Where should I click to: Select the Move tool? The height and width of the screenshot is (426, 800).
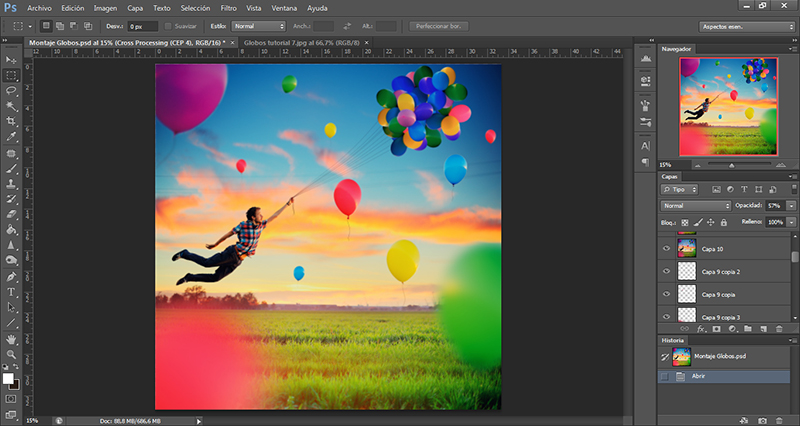(x=11, y=60)
